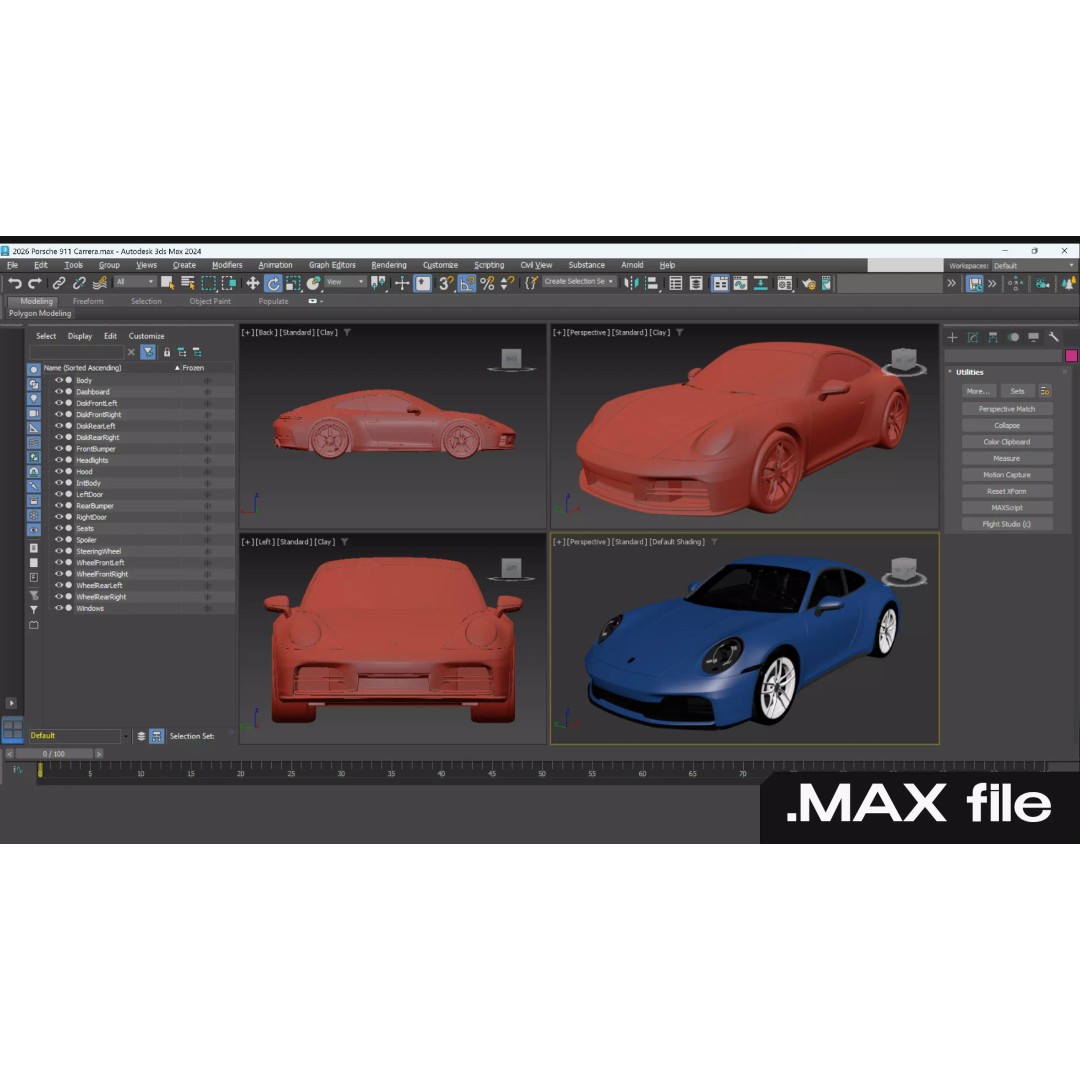Click the Perspective Match utility button

click(x=1006, y=409)
